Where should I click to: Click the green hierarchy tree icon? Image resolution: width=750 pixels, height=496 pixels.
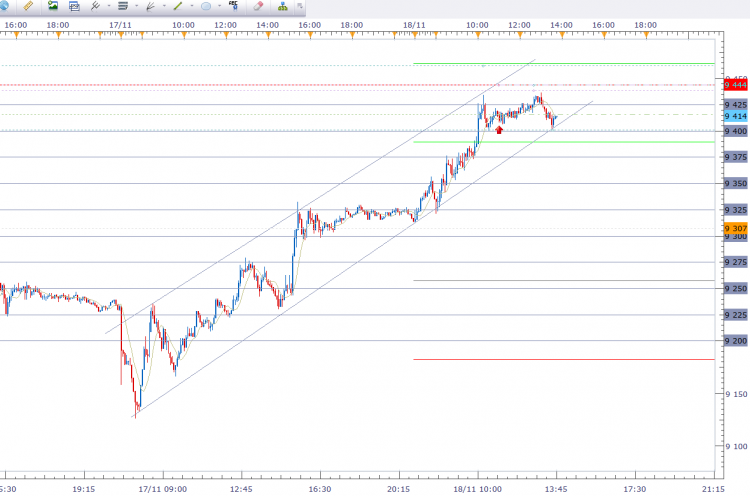click(x=283, y=6)
